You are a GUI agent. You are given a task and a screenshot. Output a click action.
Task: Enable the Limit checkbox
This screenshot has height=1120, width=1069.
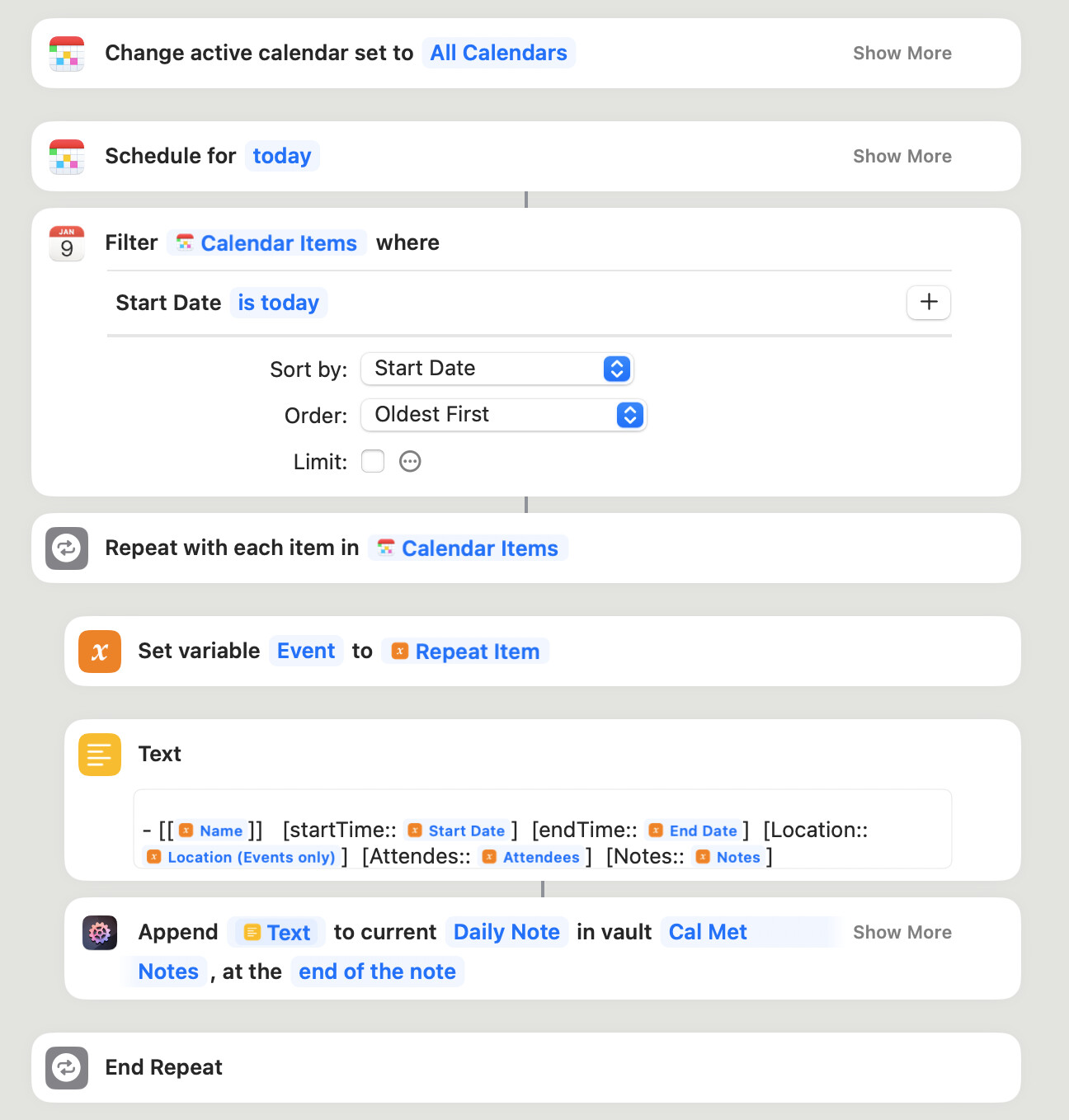pyautogui.click(x=373, y=461)
